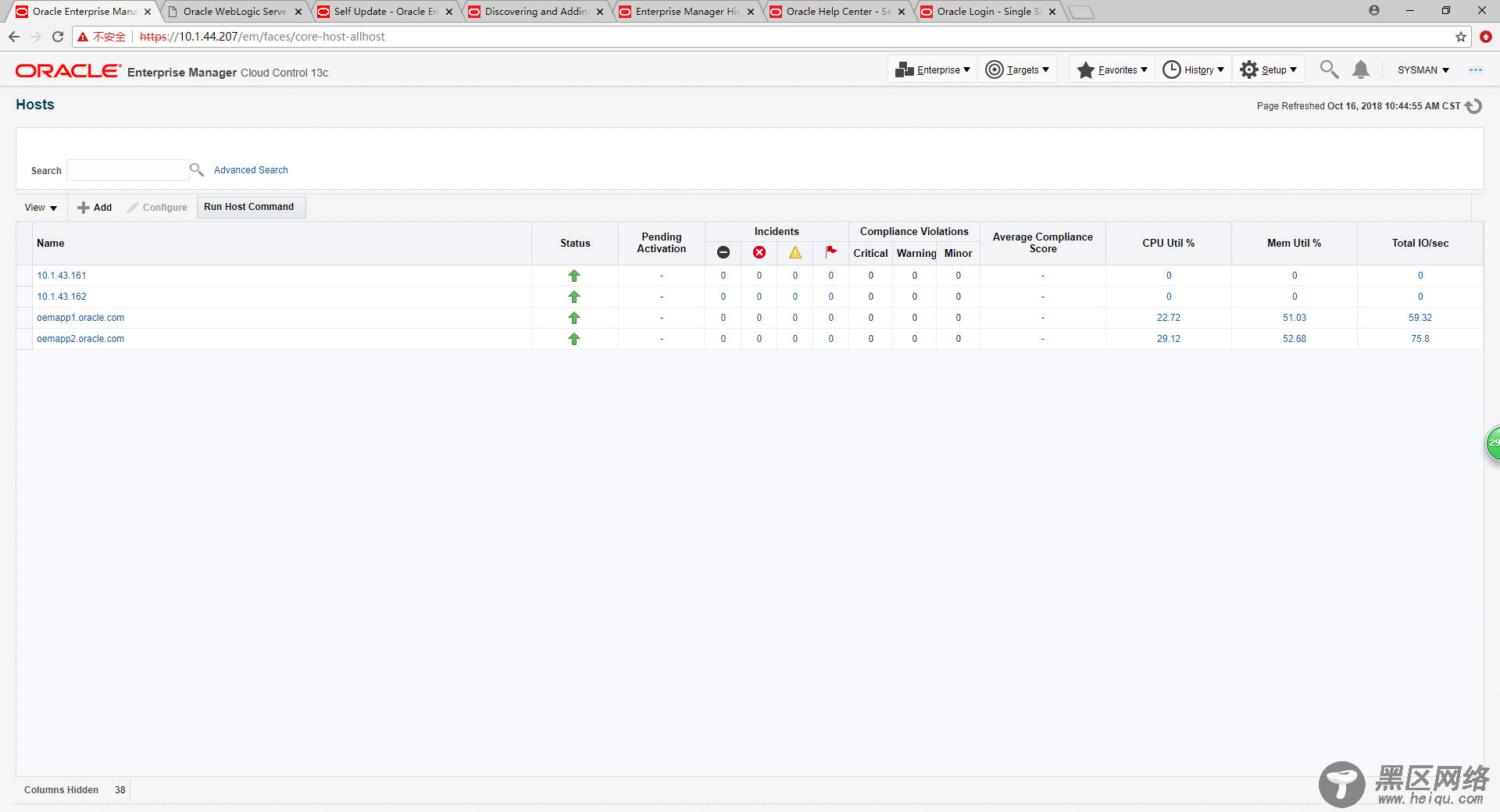Close the Oracle WebLogic Server tab

point(298,12)
